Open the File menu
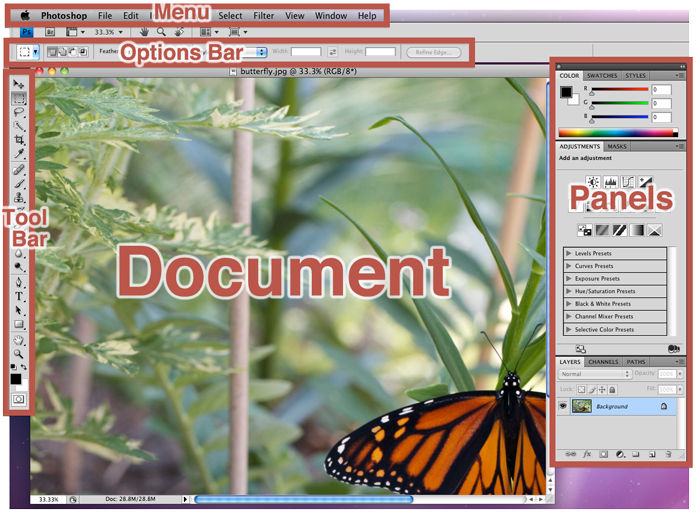This screenshot has height=518, width=698. coord(105,16)
